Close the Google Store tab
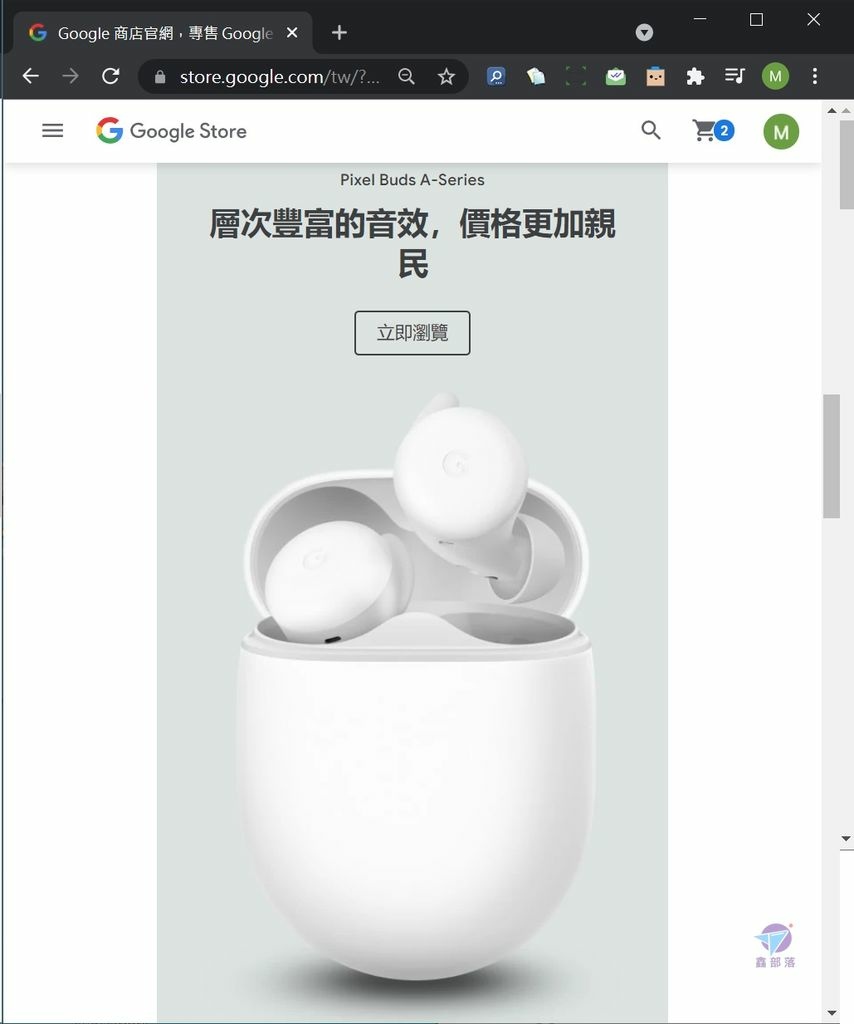Image resolution: width=854 pixels, height=1024 pixels. (x=293, y=33)
